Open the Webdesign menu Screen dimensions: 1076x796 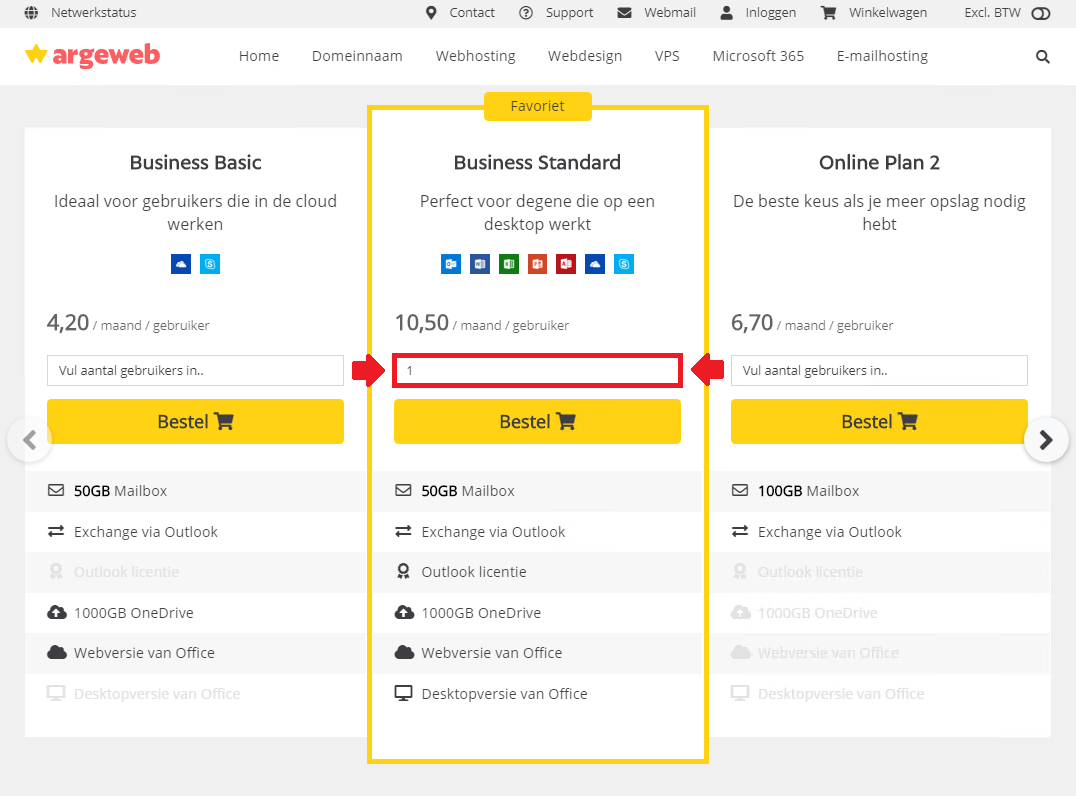[585, 56]
